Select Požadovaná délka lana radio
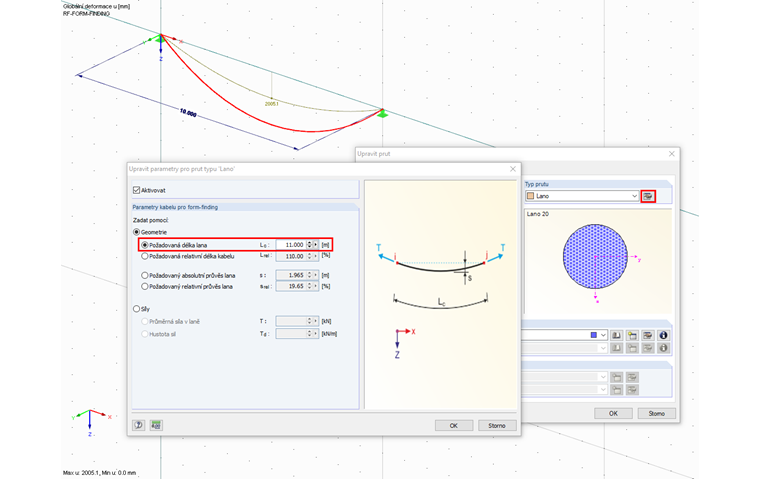760x479 pixels. 144,245
